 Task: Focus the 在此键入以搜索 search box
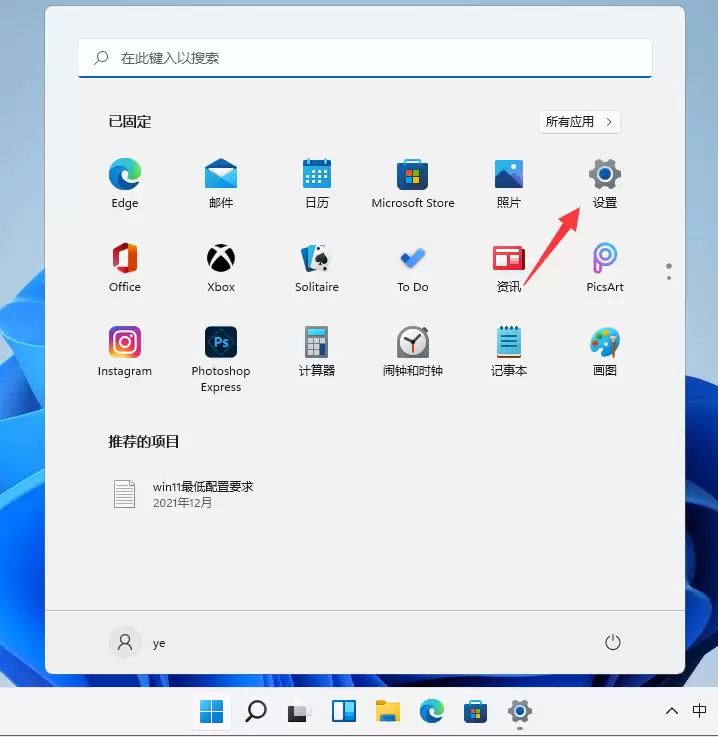tap(365, 58)
